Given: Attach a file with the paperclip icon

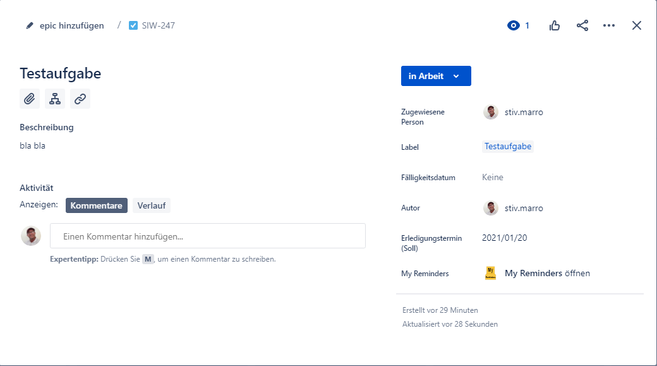Looking at the screenshot, I should click(29, 99).
